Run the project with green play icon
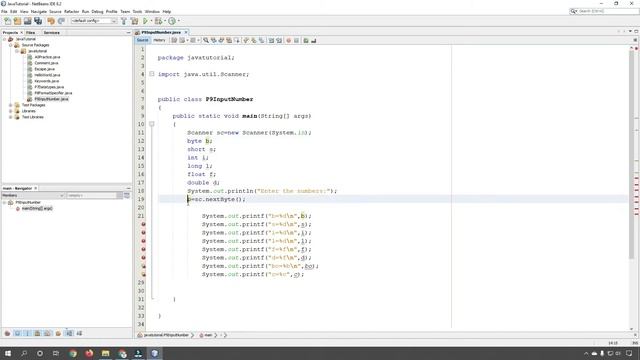The height and width of the screenshot is (360, 640). point(145,21)
